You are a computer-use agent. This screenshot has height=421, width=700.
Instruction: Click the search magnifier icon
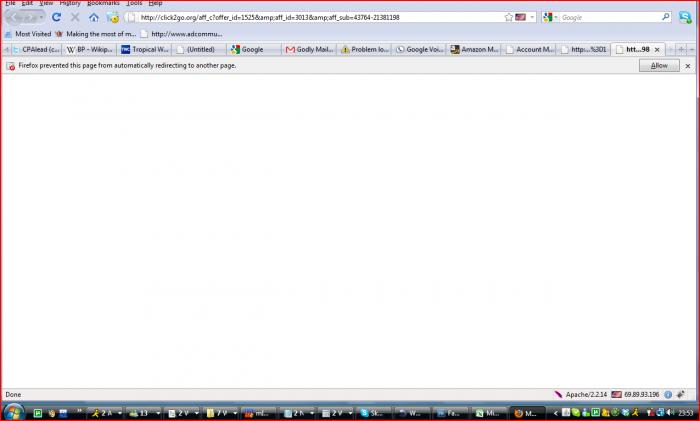[666, 17]
